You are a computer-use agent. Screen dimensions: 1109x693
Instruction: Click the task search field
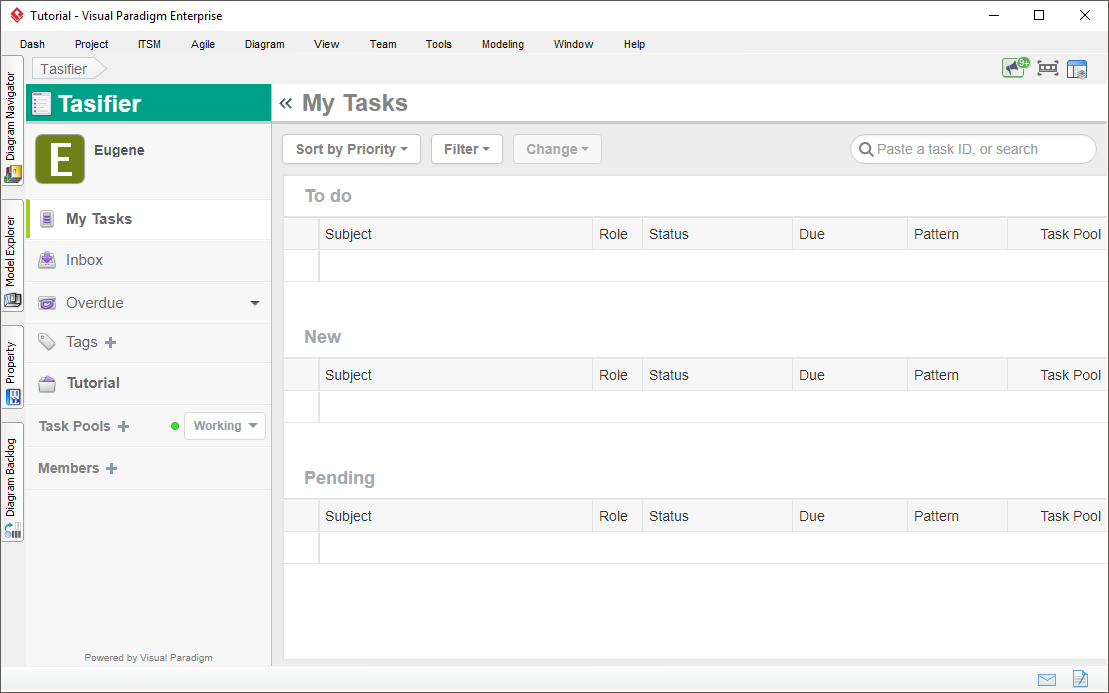(973, 149)
